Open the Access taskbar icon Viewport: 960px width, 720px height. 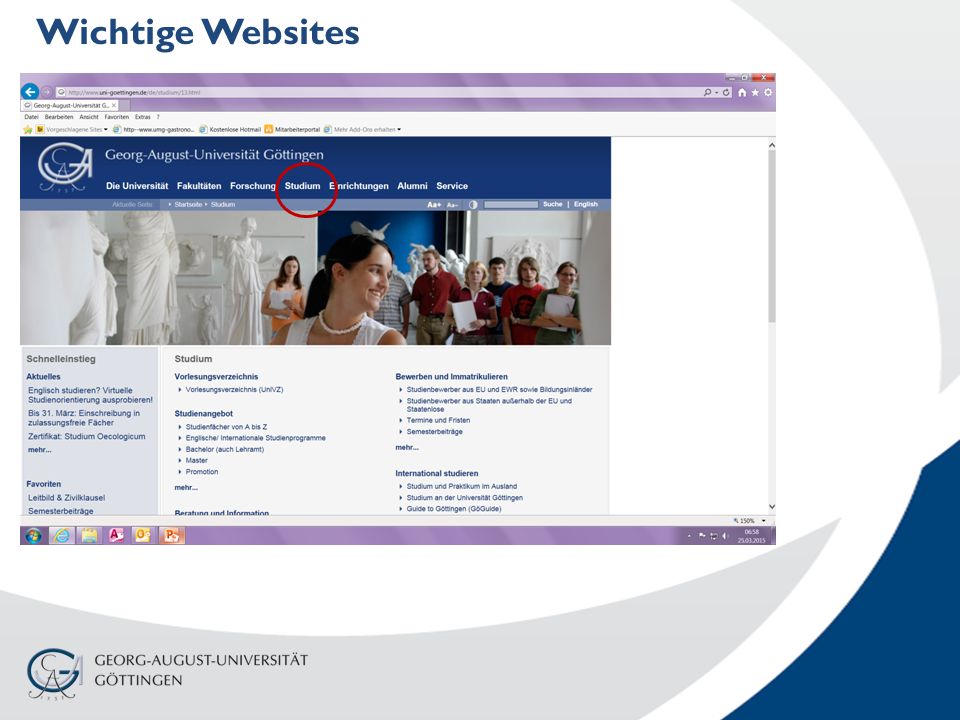click(116, 536)
